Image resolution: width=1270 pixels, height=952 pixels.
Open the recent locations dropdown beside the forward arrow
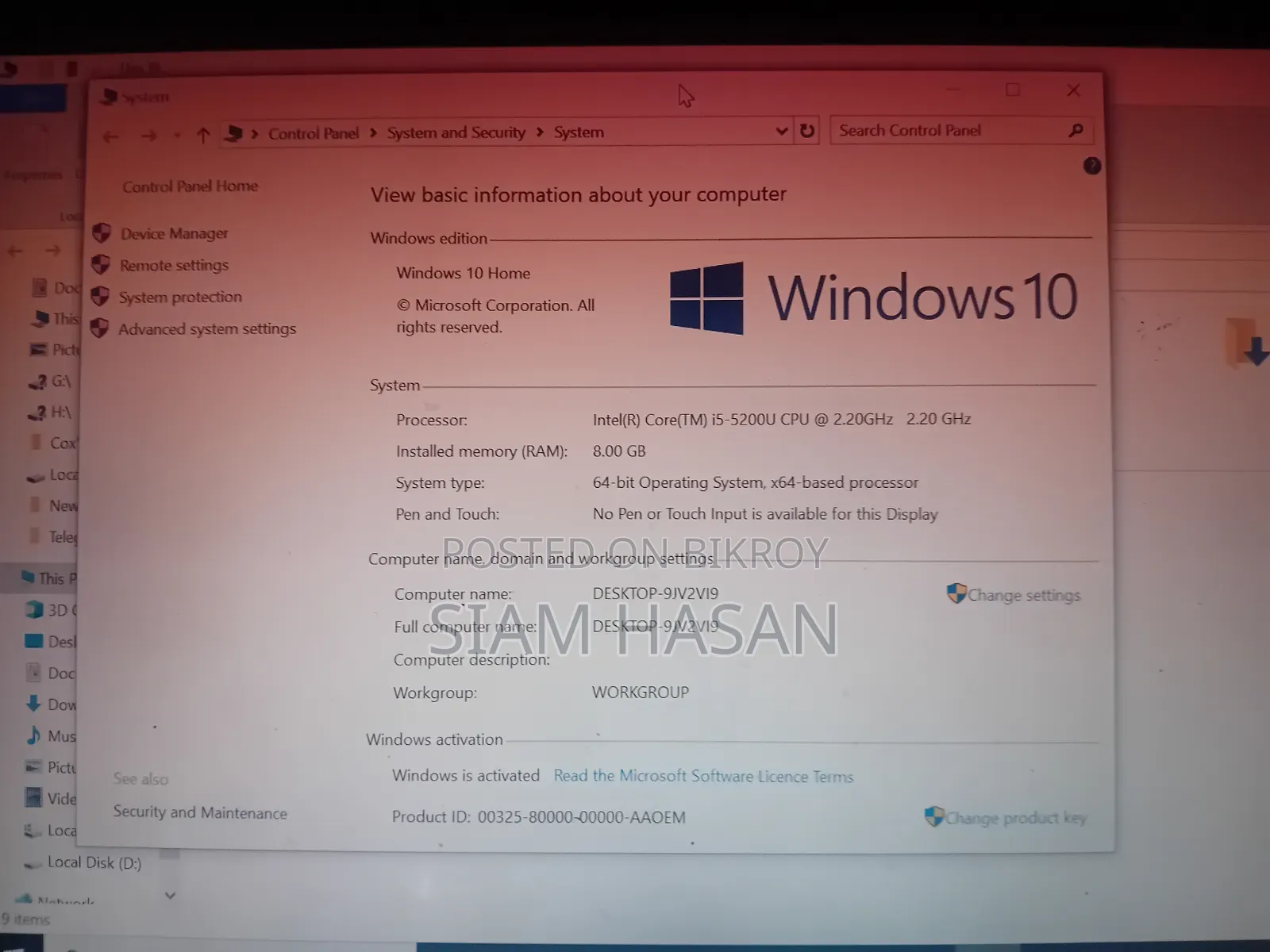177,136
